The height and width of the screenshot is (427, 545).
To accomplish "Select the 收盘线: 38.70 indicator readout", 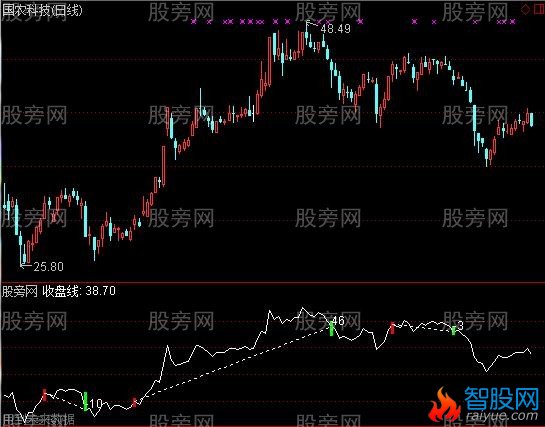I will coord(79,291).
